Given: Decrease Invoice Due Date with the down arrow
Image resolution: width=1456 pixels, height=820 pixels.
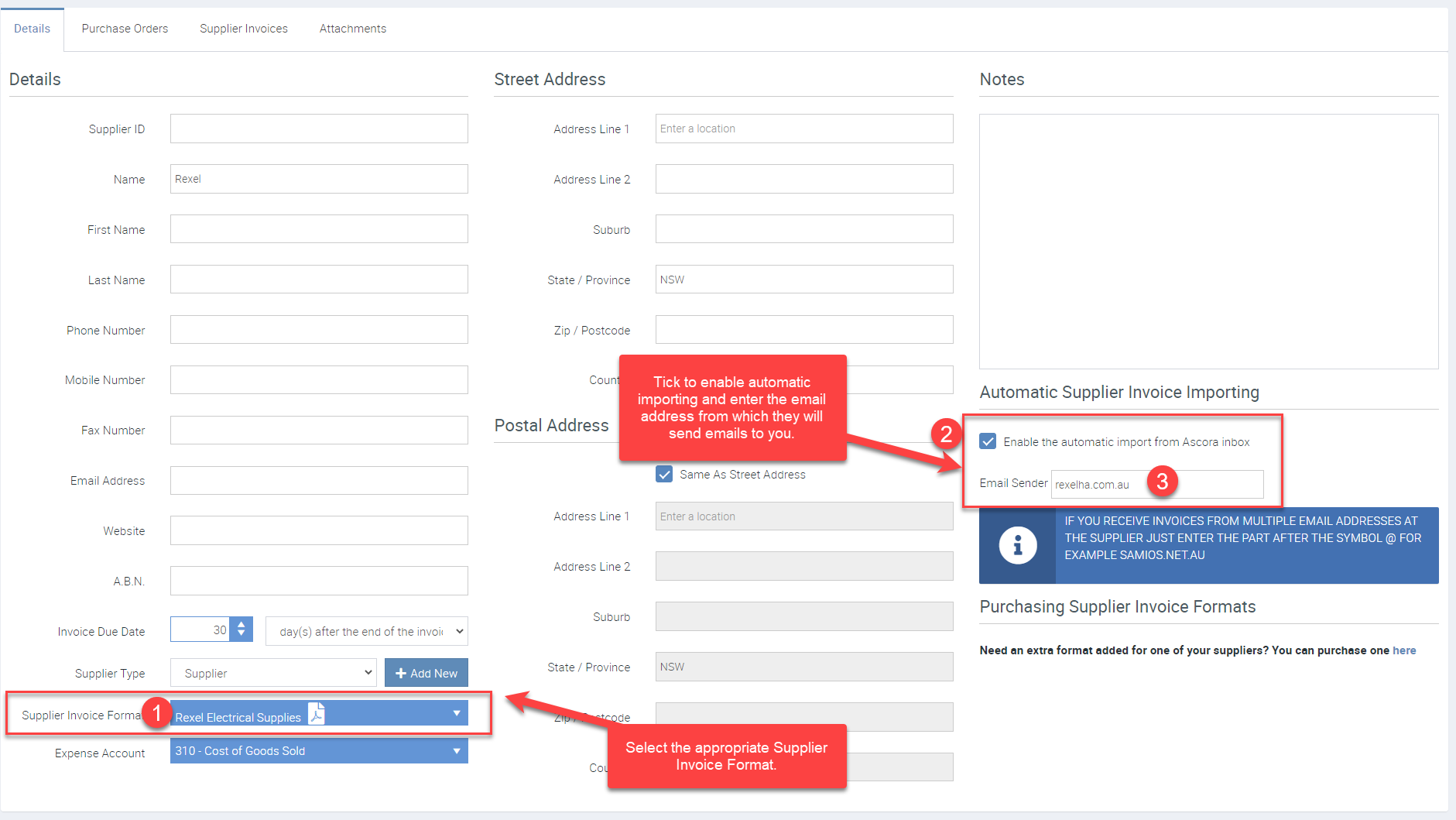Looking at the screenshot, I should (x=242, y=635).
